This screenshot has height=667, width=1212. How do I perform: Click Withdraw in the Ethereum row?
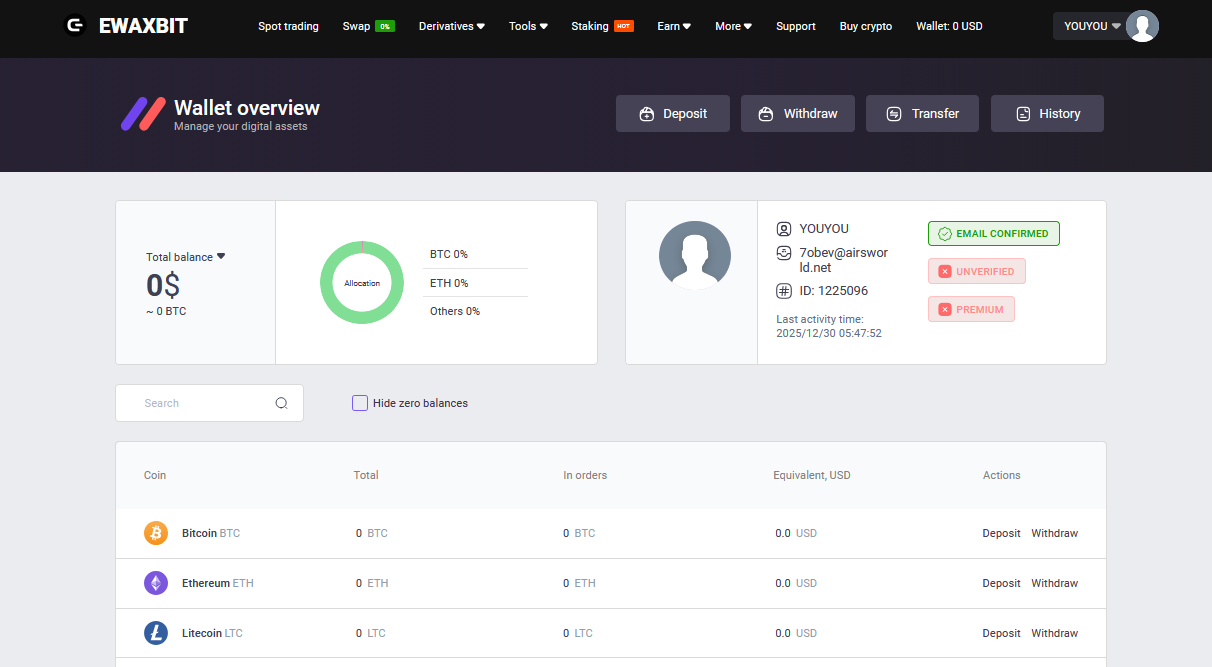1055,583
